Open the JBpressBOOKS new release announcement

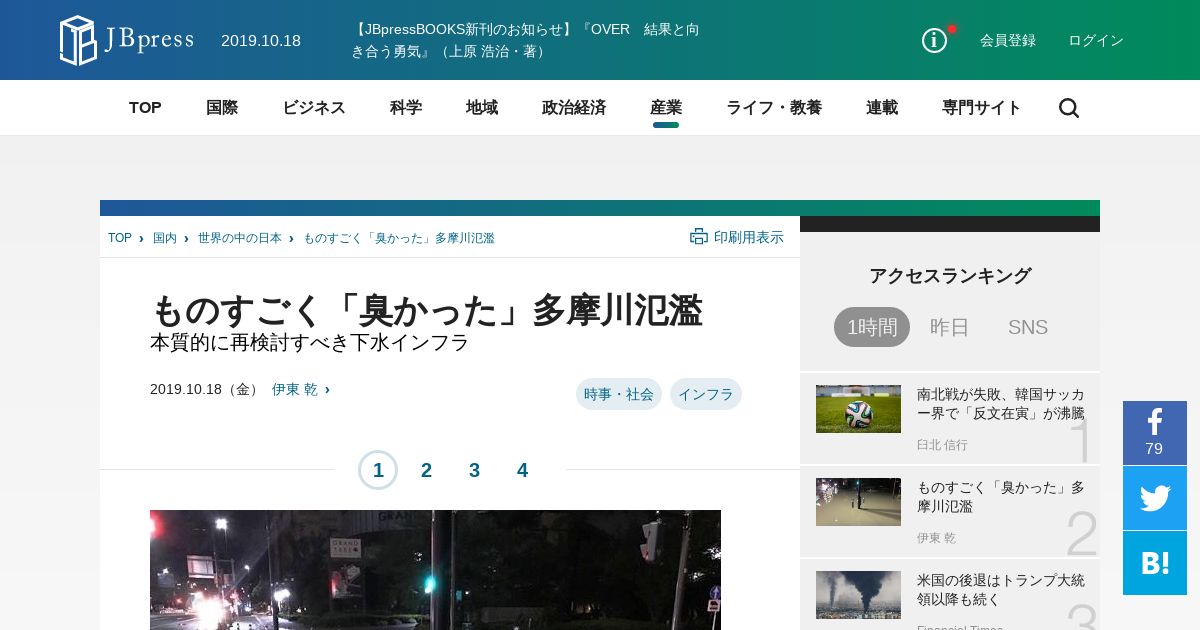click(525, 40)
